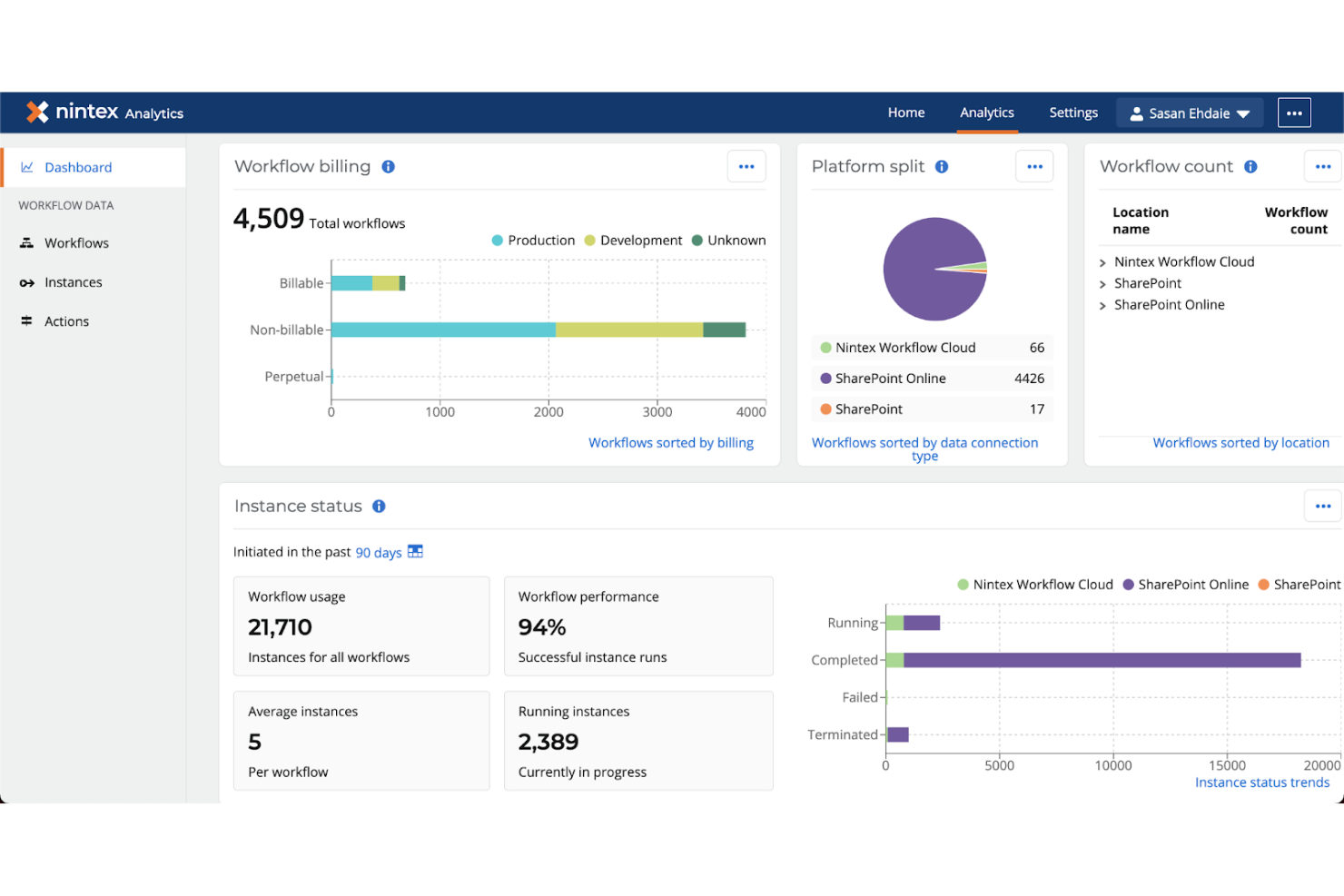This screenshot has height=896, width=1344.
Task: Select the Analytics tab
Action: pyautogui.click(x=987, y=113)
